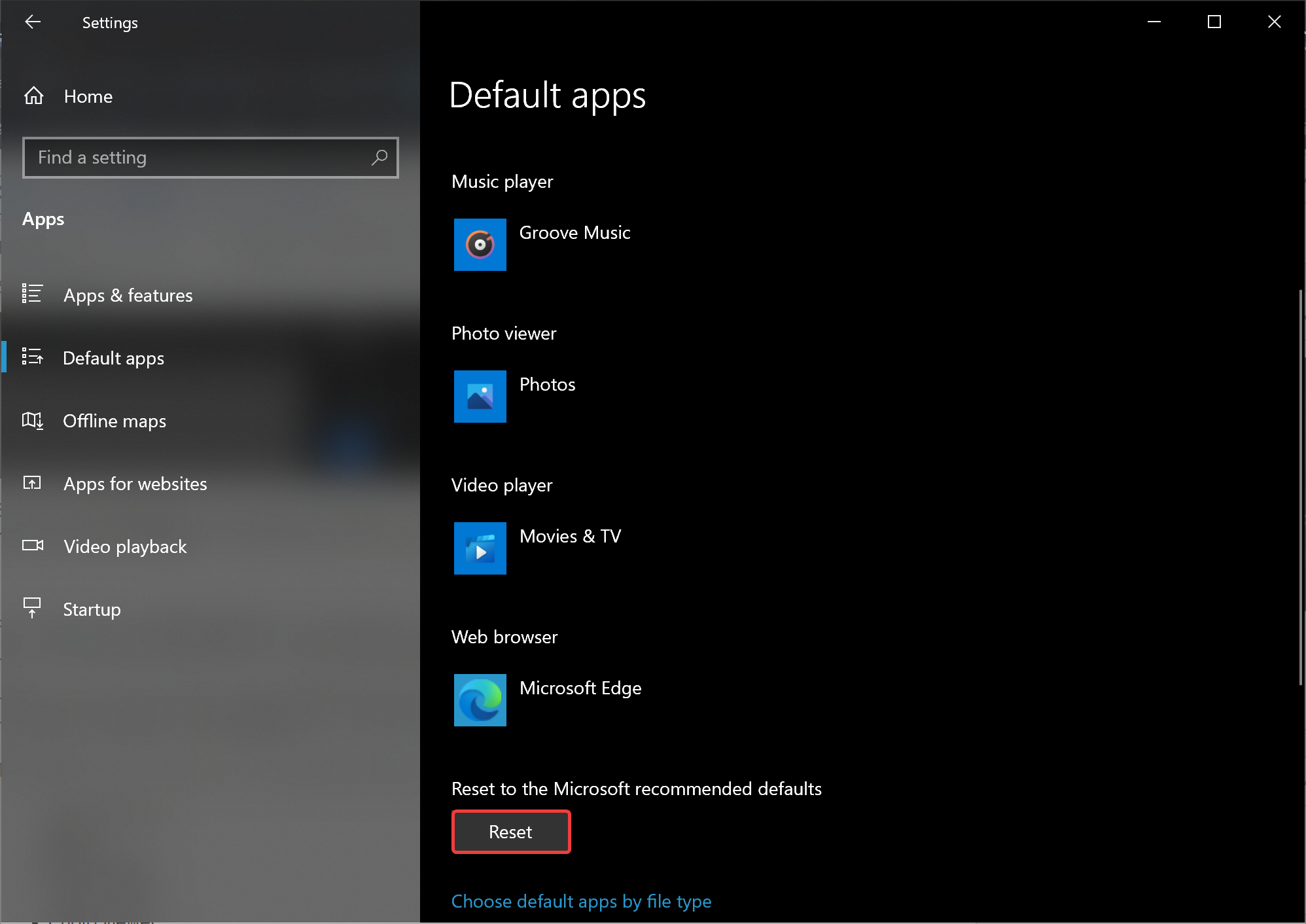The width and height of the screenshot is (1306, 924).
Task: Click the Groove Music app icon
Action: click(480, 245)
